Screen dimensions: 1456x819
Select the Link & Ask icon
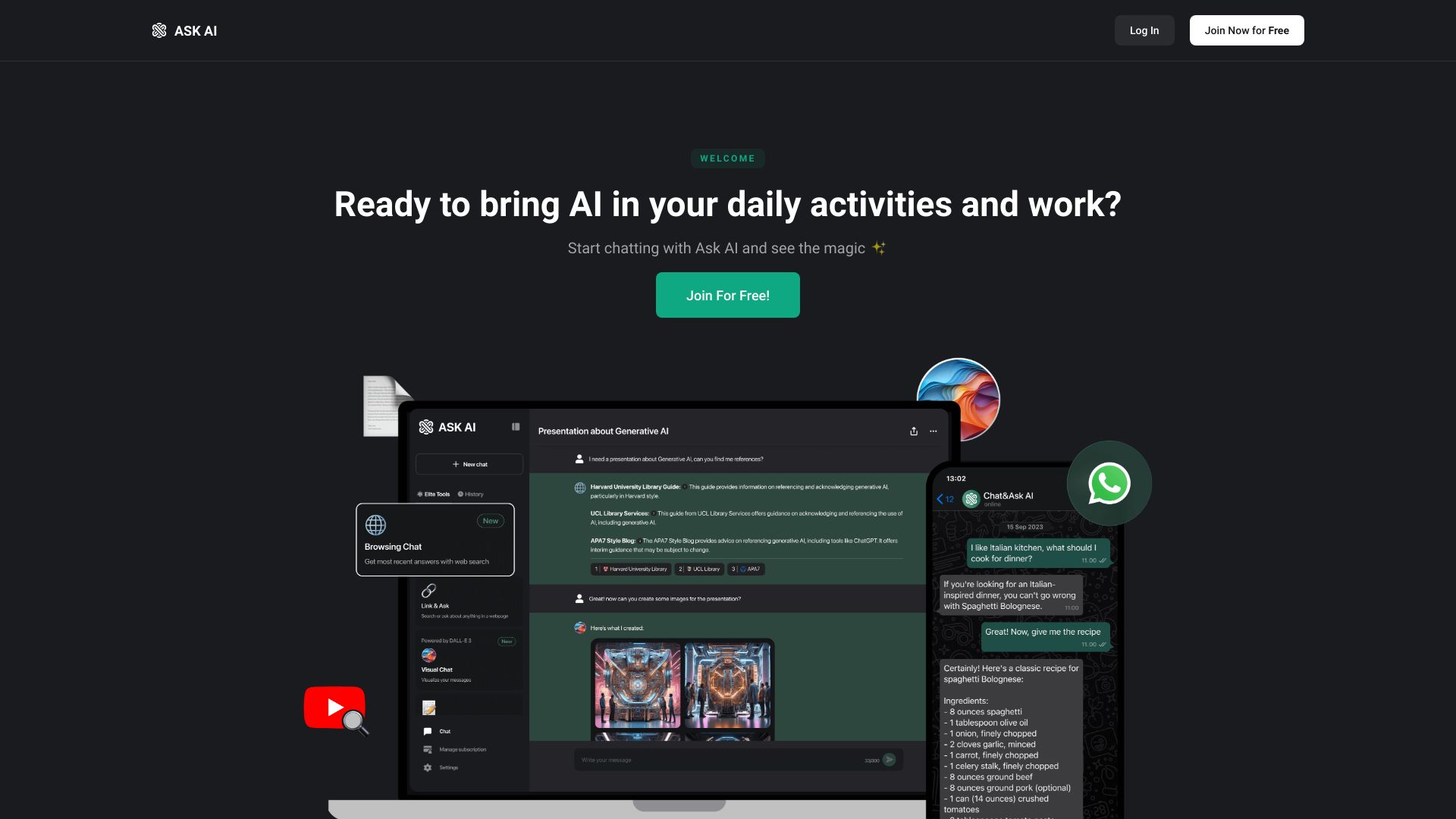[x=428, y=590]
